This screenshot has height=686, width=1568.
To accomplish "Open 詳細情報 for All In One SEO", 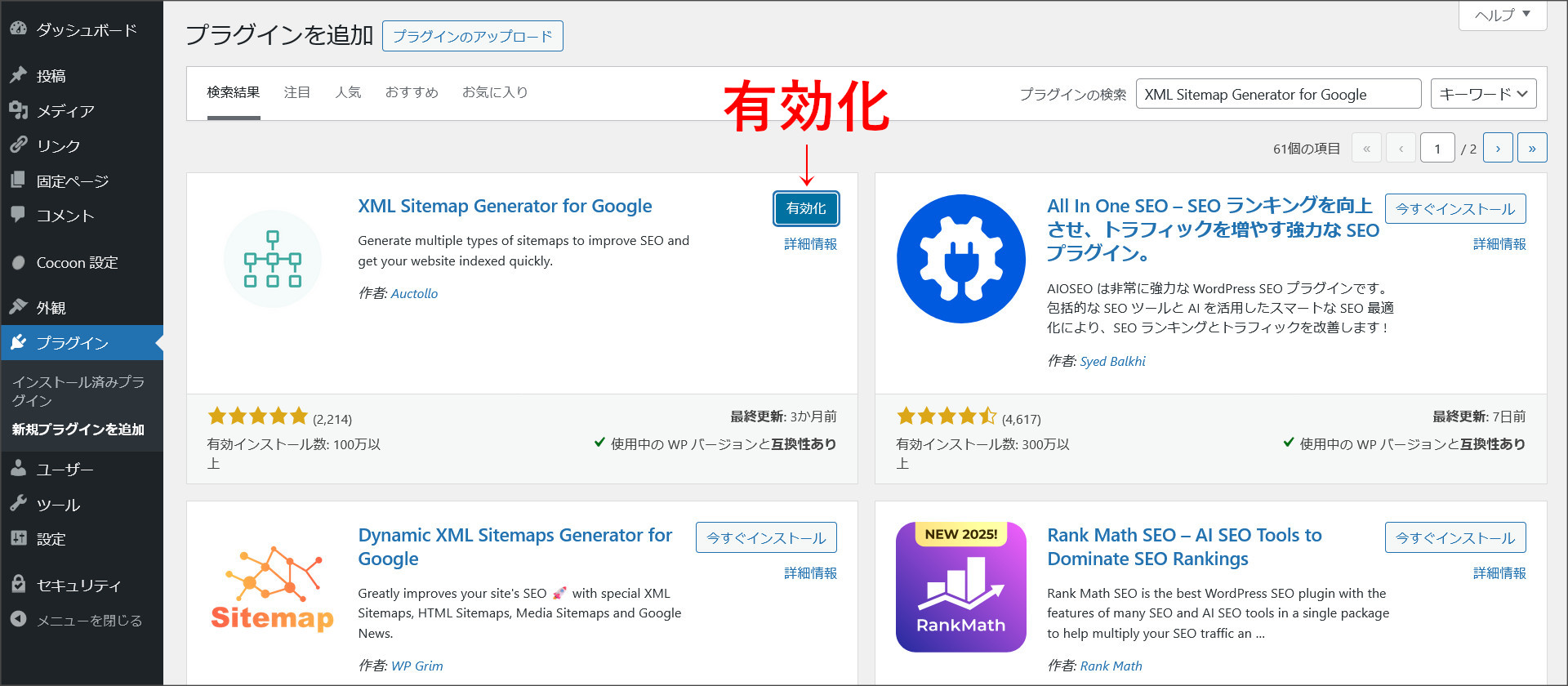I will click(1499, 243).
